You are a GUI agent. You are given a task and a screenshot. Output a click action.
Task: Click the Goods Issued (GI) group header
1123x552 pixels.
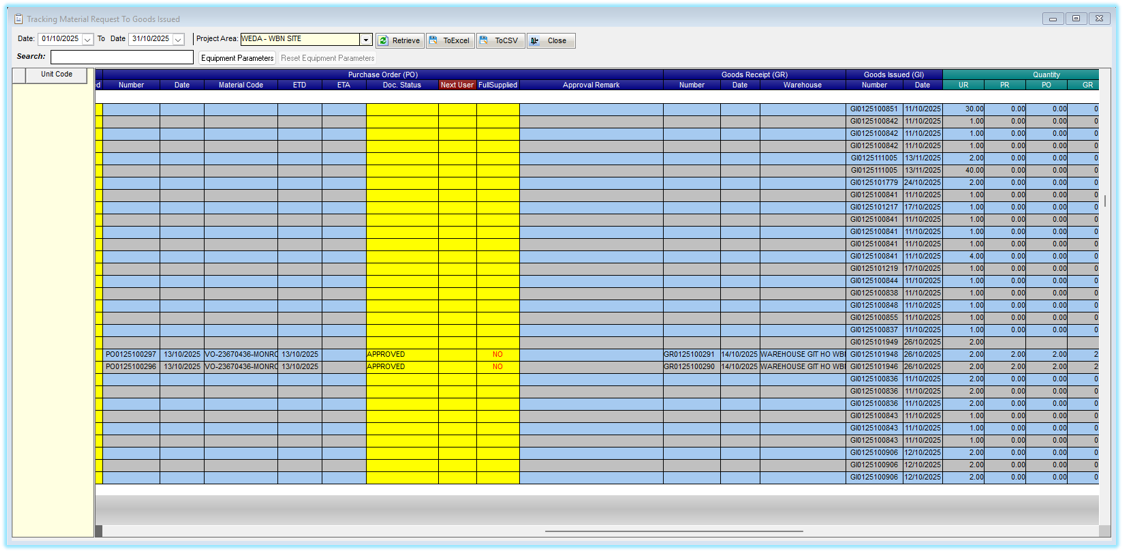894,74
